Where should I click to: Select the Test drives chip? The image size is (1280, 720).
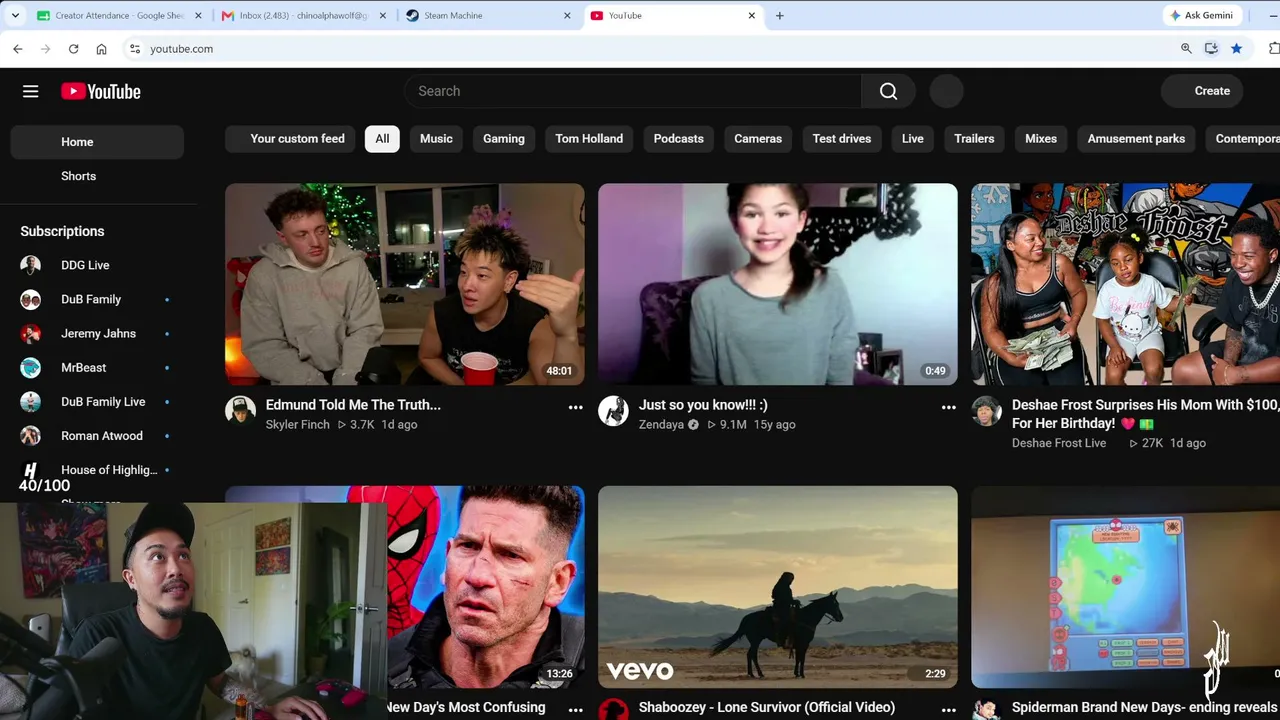842,139
